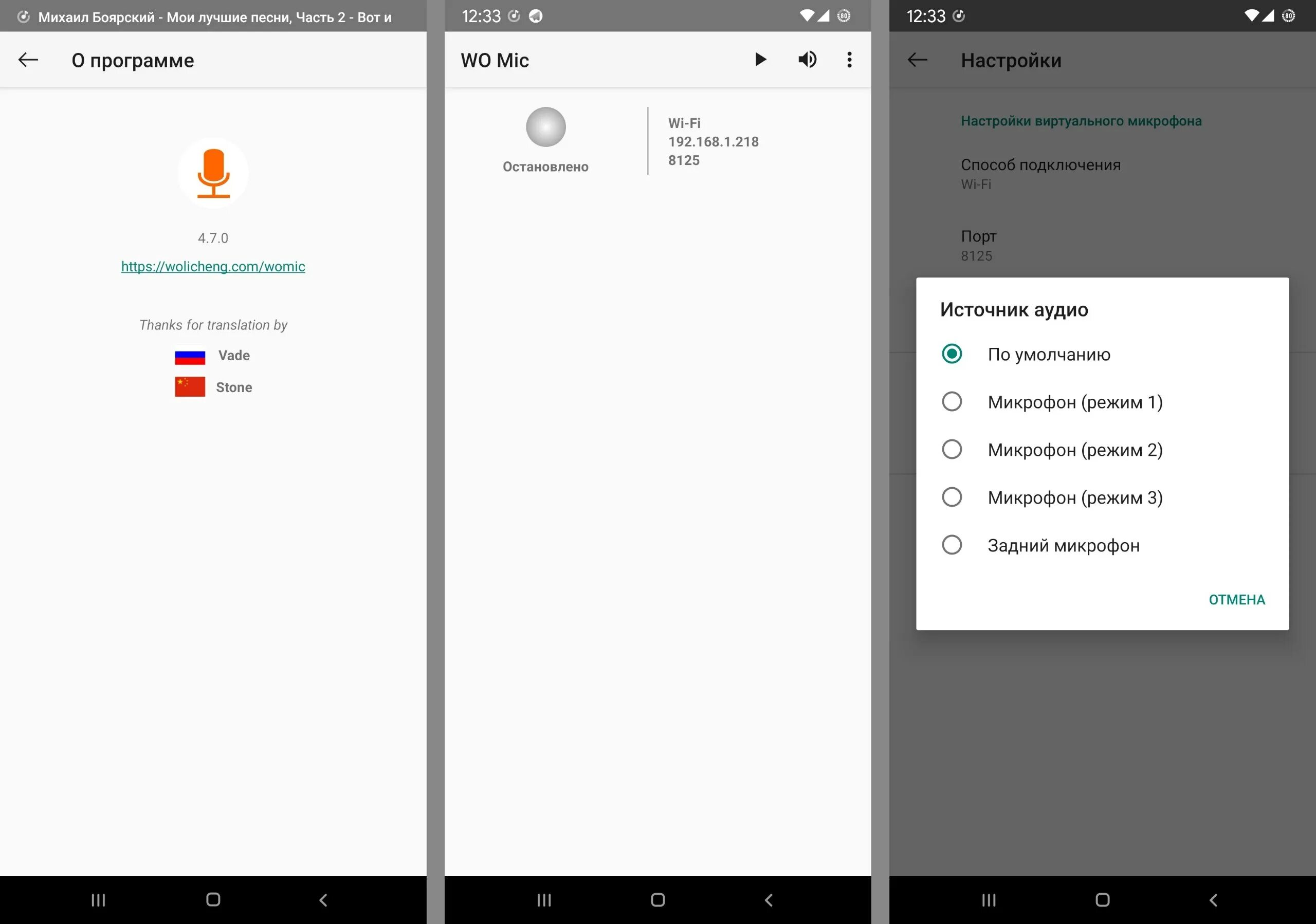The image size is (1316, 924).
Task: Select Микрофон (режим 2)
Action: (x=1102, y=450)
